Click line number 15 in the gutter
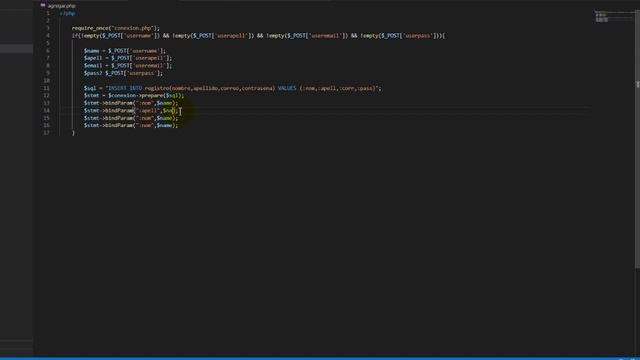This screenshot has height=360, width=640. tap(47, 118)
